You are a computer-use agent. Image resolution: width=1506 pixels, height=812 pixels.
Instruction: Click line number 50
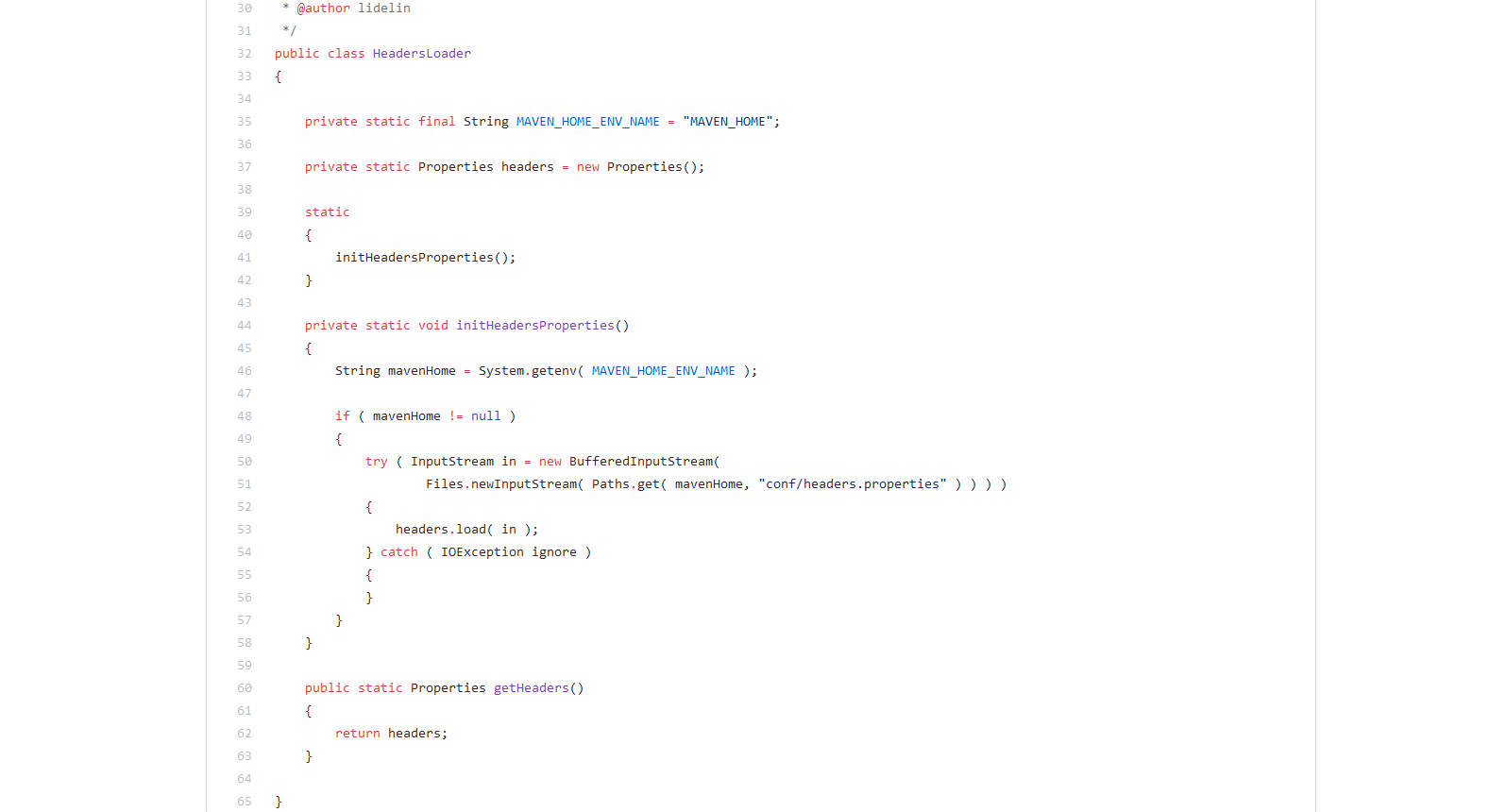click(245, 462)
